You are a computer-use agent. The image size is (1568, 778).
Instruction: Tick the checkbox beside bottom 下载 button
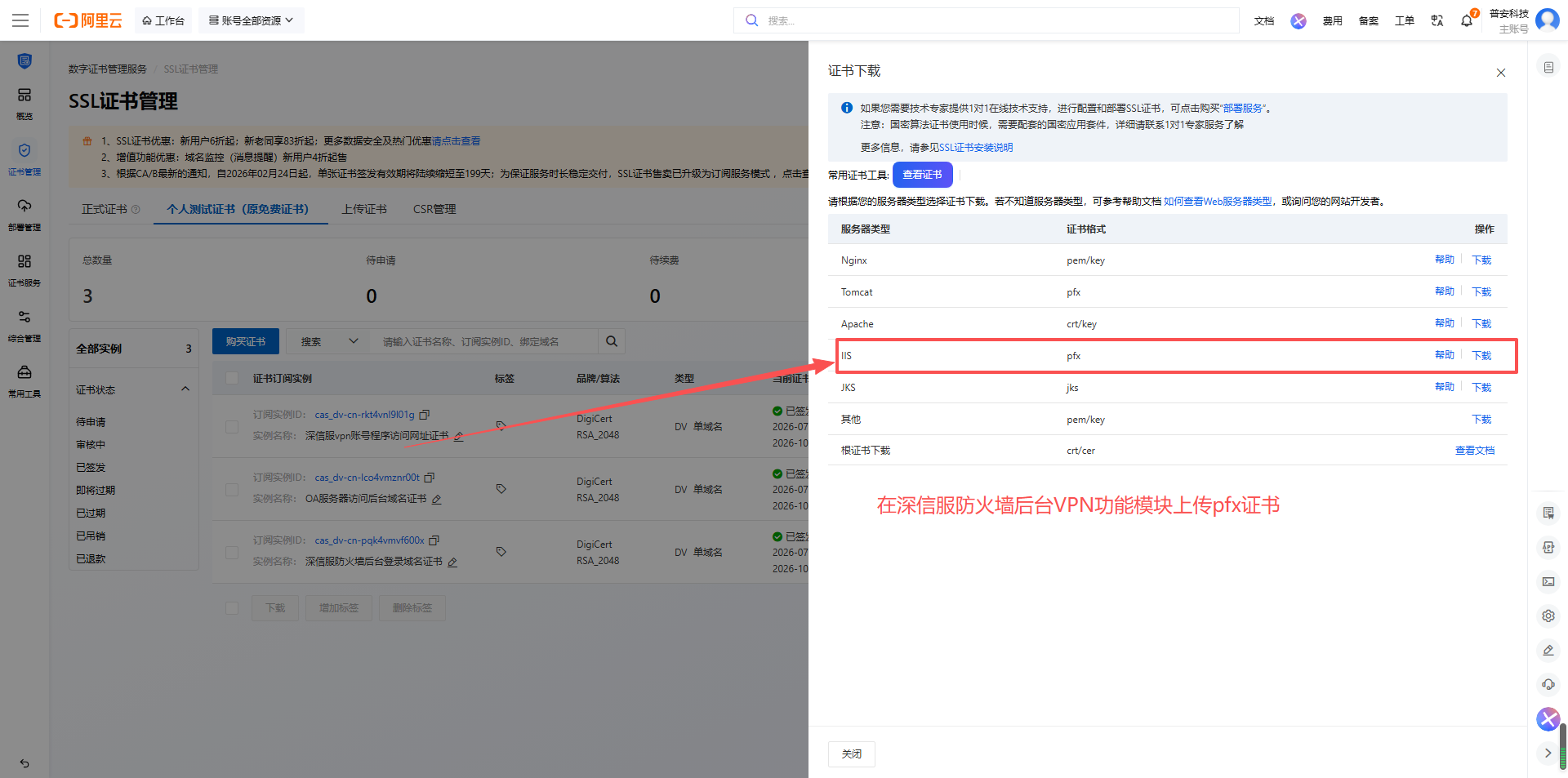pyautogui.click(x=232, y=608)
